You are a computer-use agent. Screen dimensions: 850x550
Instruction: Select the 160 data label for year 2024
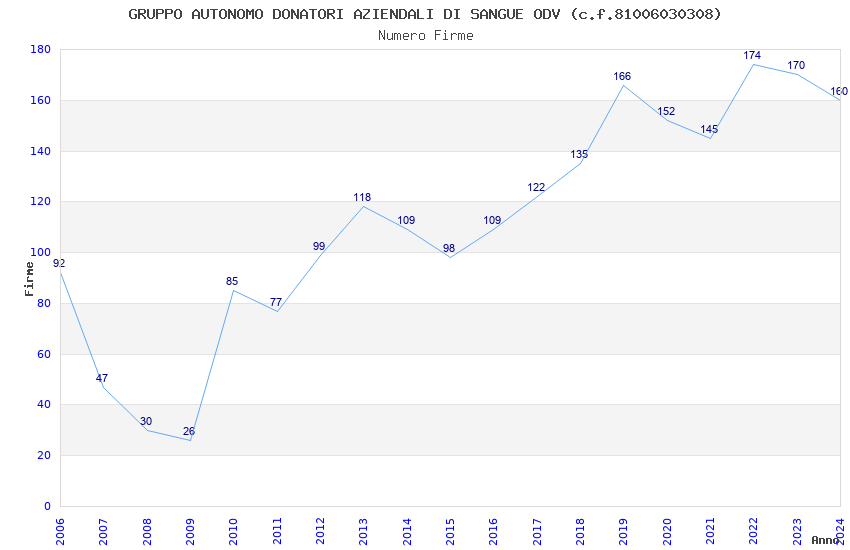(839, 91)
